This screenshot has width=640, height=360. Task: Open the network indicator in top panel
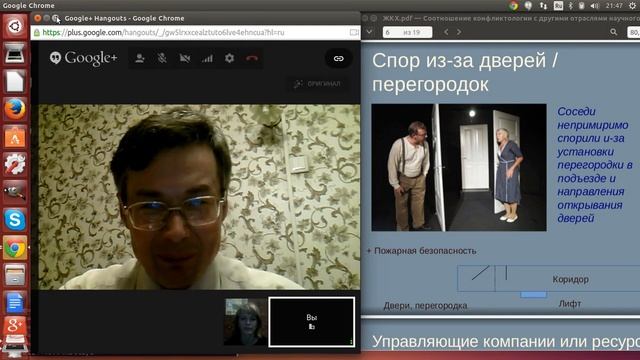(x=543, y=5)
